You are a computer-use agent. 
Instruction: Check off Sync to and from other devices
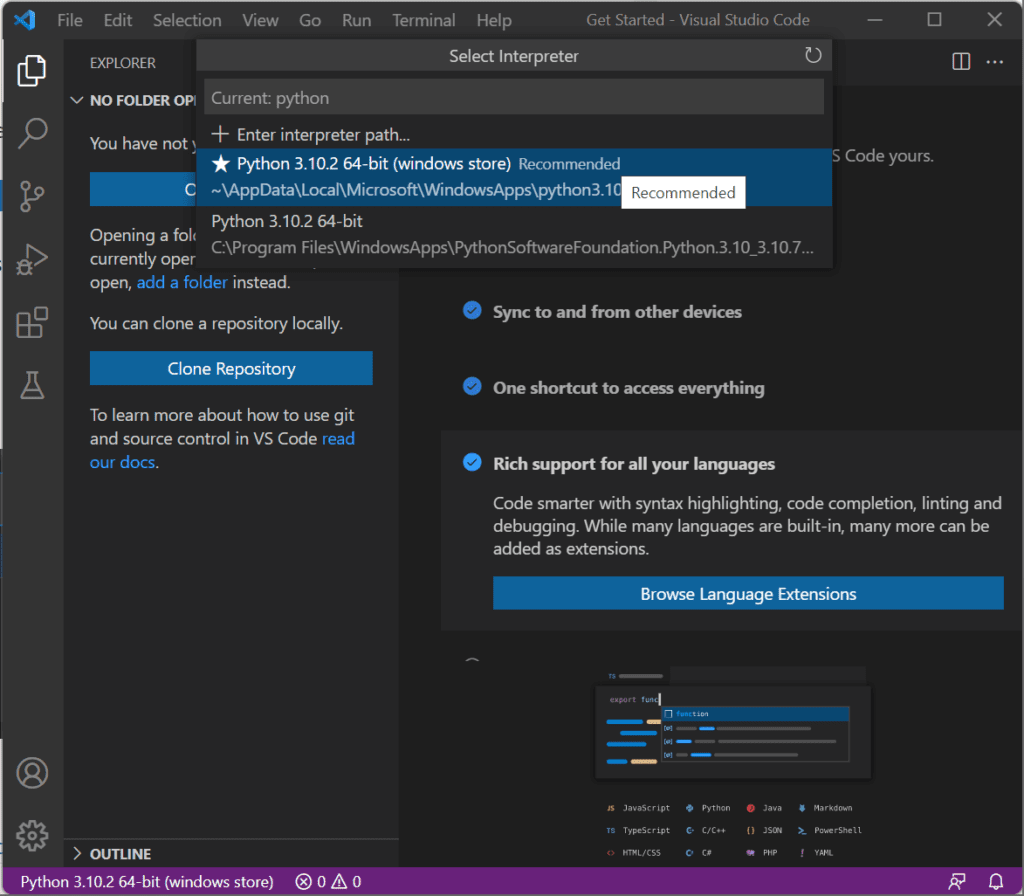pos(472,311)
